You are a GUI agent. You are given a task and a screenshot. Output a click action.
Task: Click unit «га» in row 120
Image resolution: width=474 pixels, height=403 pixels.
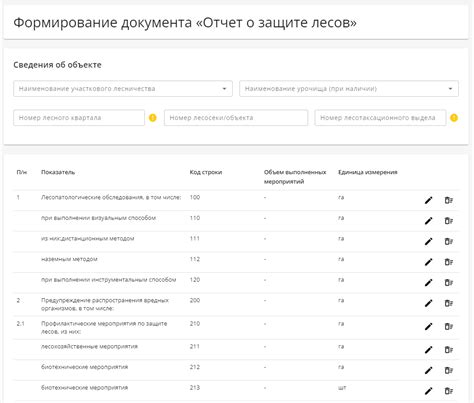[x=341, y=280]
